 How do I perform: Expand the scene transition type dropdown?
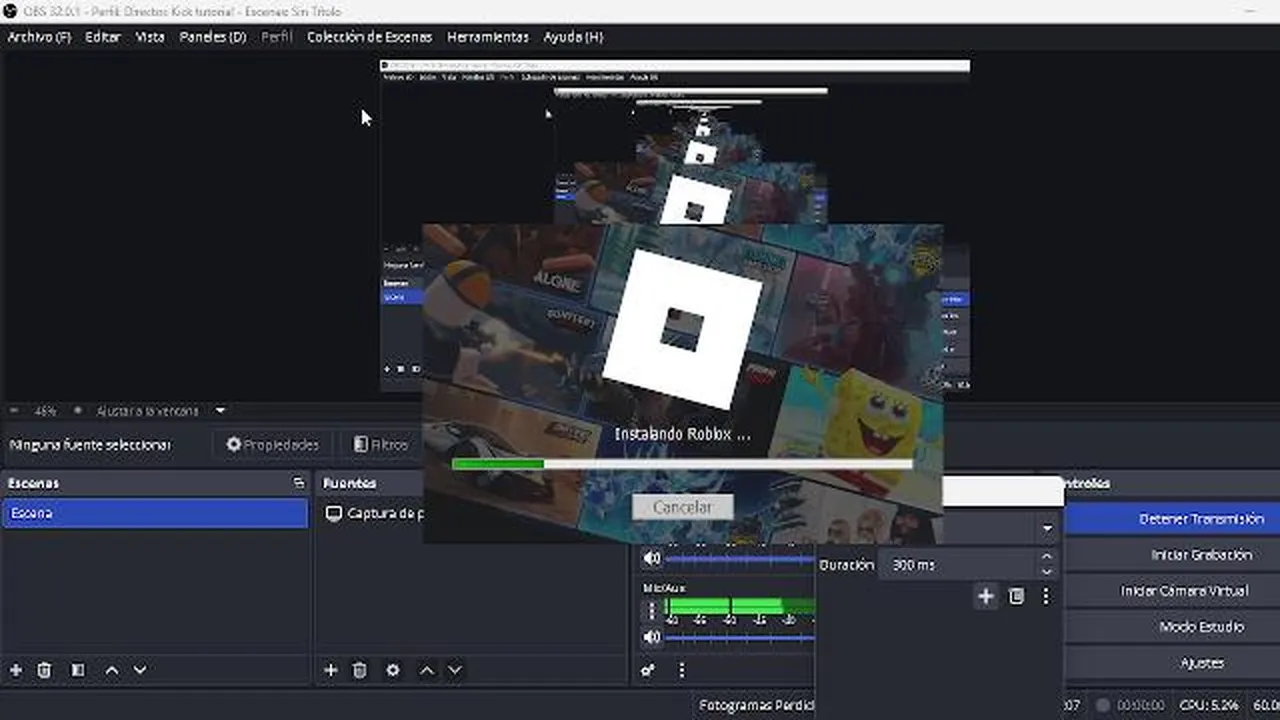tap(1047, 528)
